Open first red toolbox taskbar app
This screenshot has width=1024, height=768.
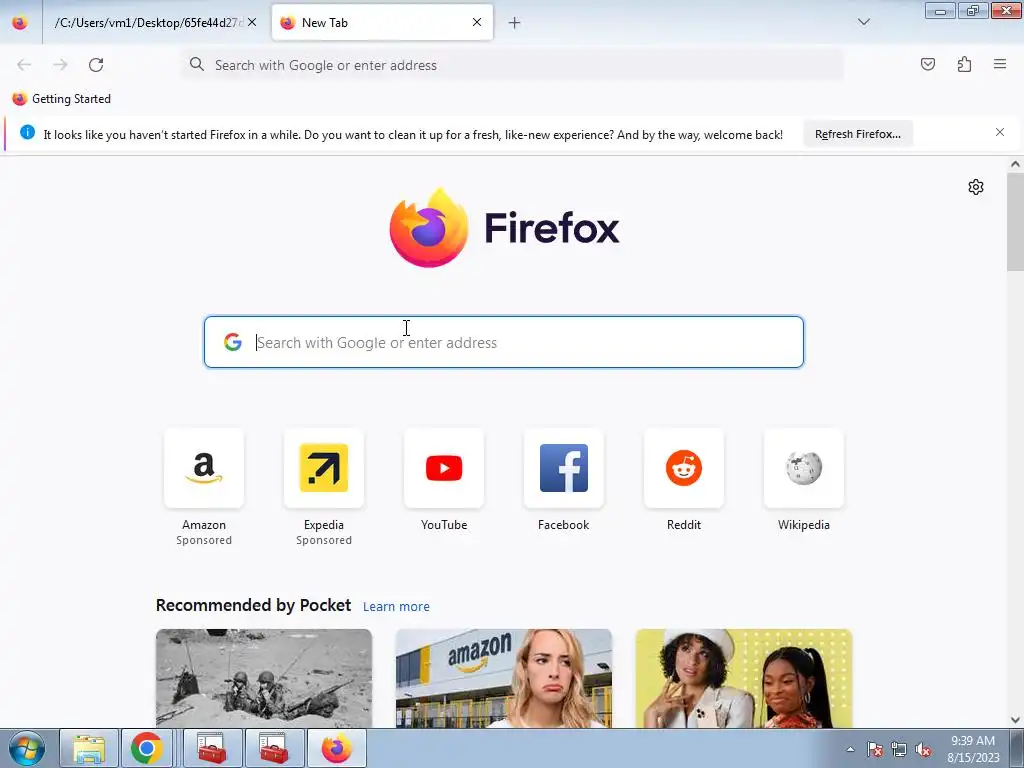pyautogui.click(x=212, y=748)
